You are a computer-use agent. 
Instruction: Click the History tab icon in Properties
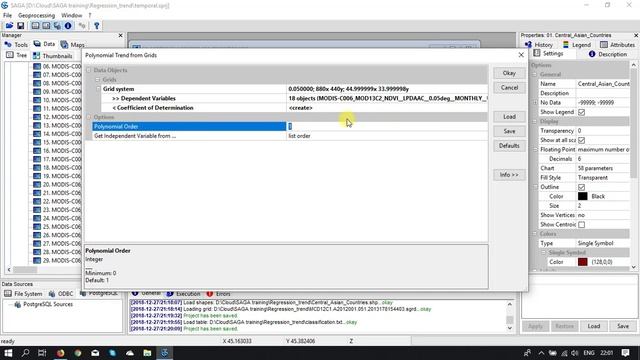point(528,44)
